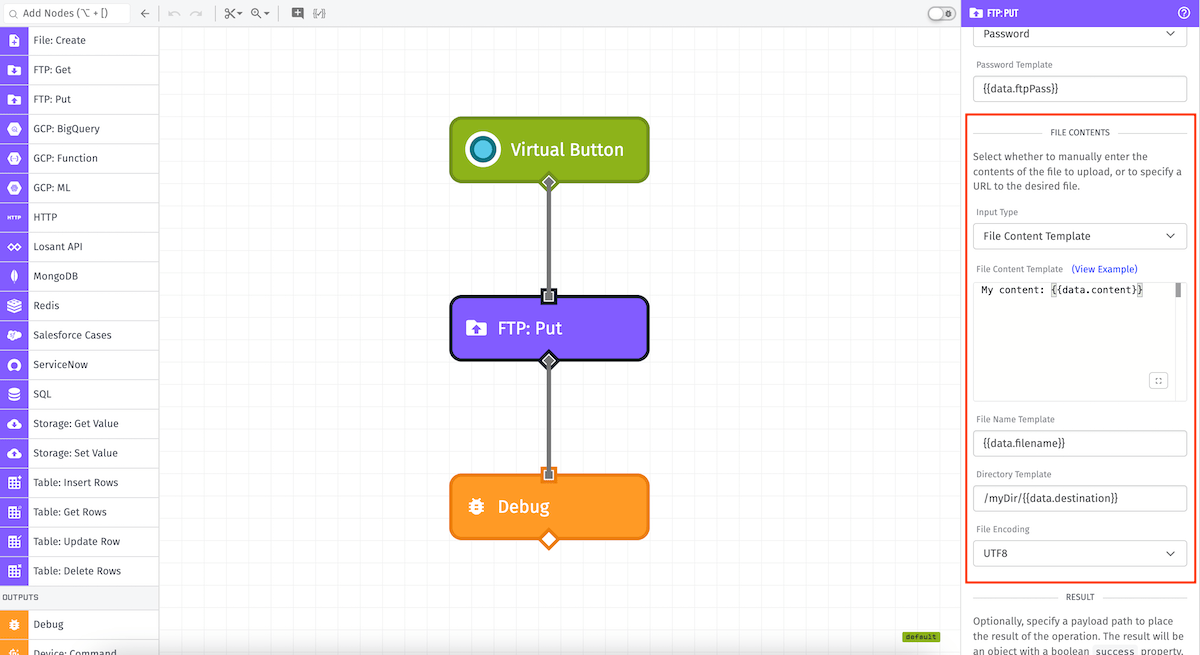Pick the FTP: Put node in palette

(79, 99)
